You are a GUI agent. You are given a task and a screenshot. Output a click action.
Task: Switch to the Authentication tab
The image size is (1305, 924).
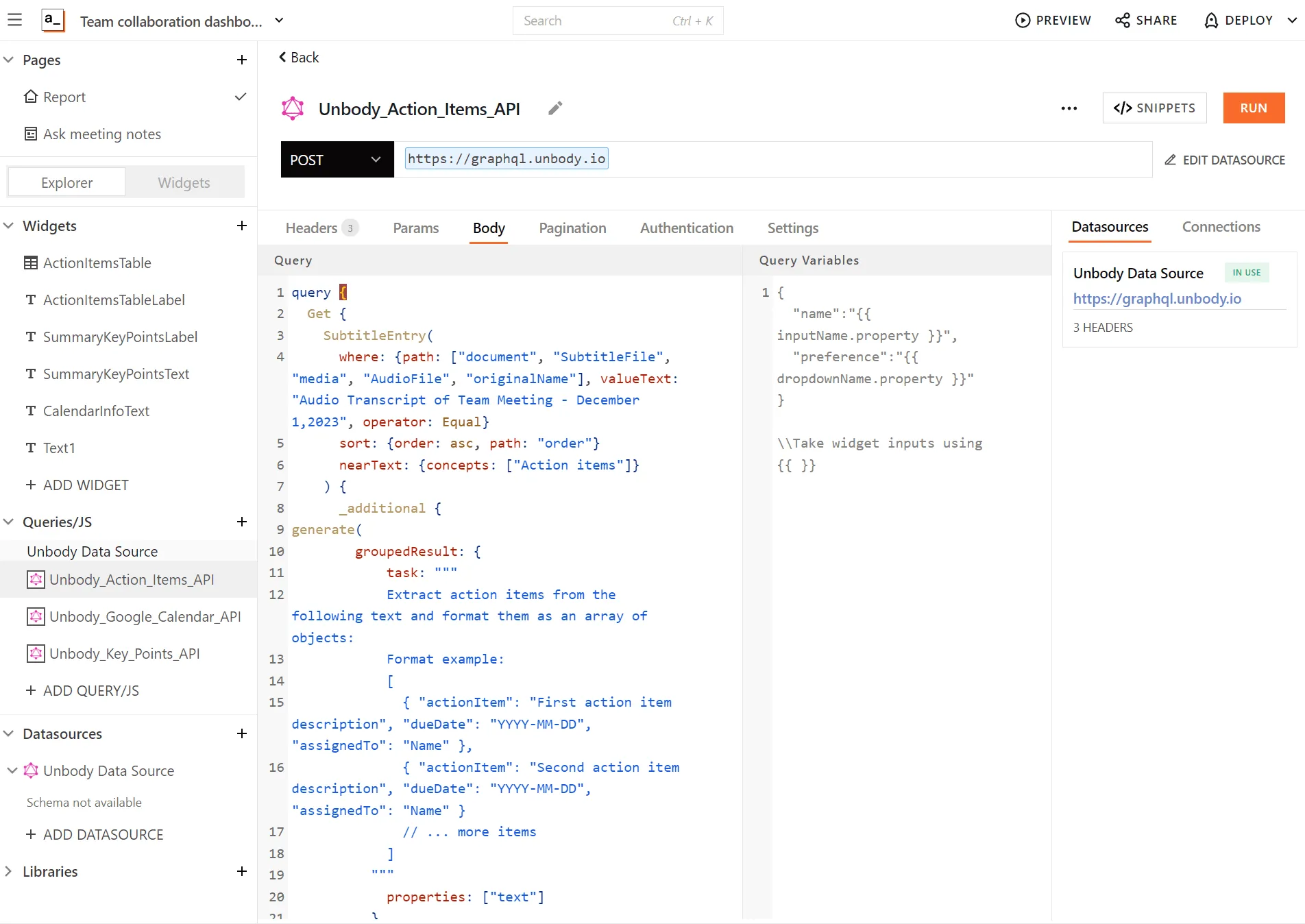(686, 228)
